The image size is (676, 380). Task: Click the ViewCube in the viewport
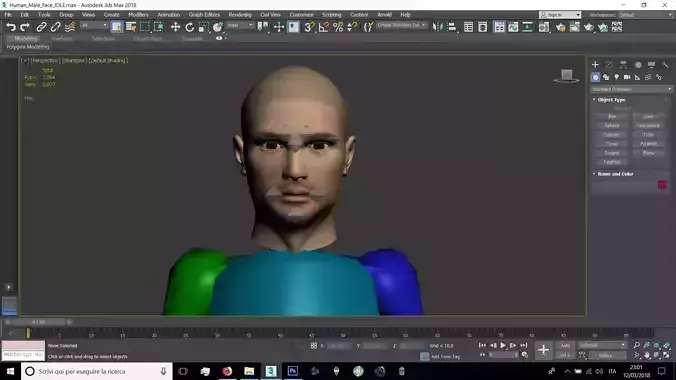[x=566, y=76]
